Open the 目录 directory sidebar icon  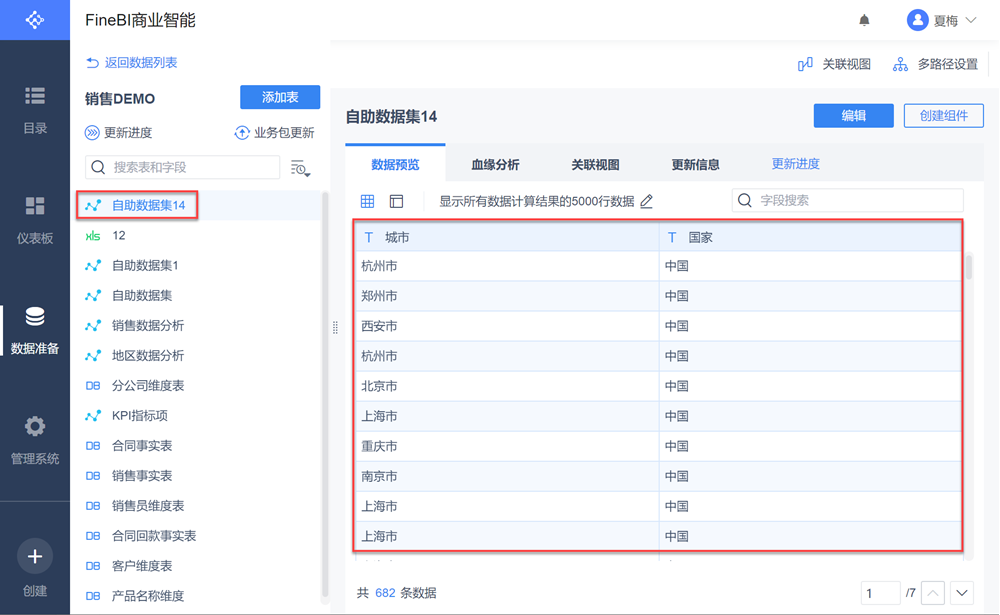[x=35, y=96]
